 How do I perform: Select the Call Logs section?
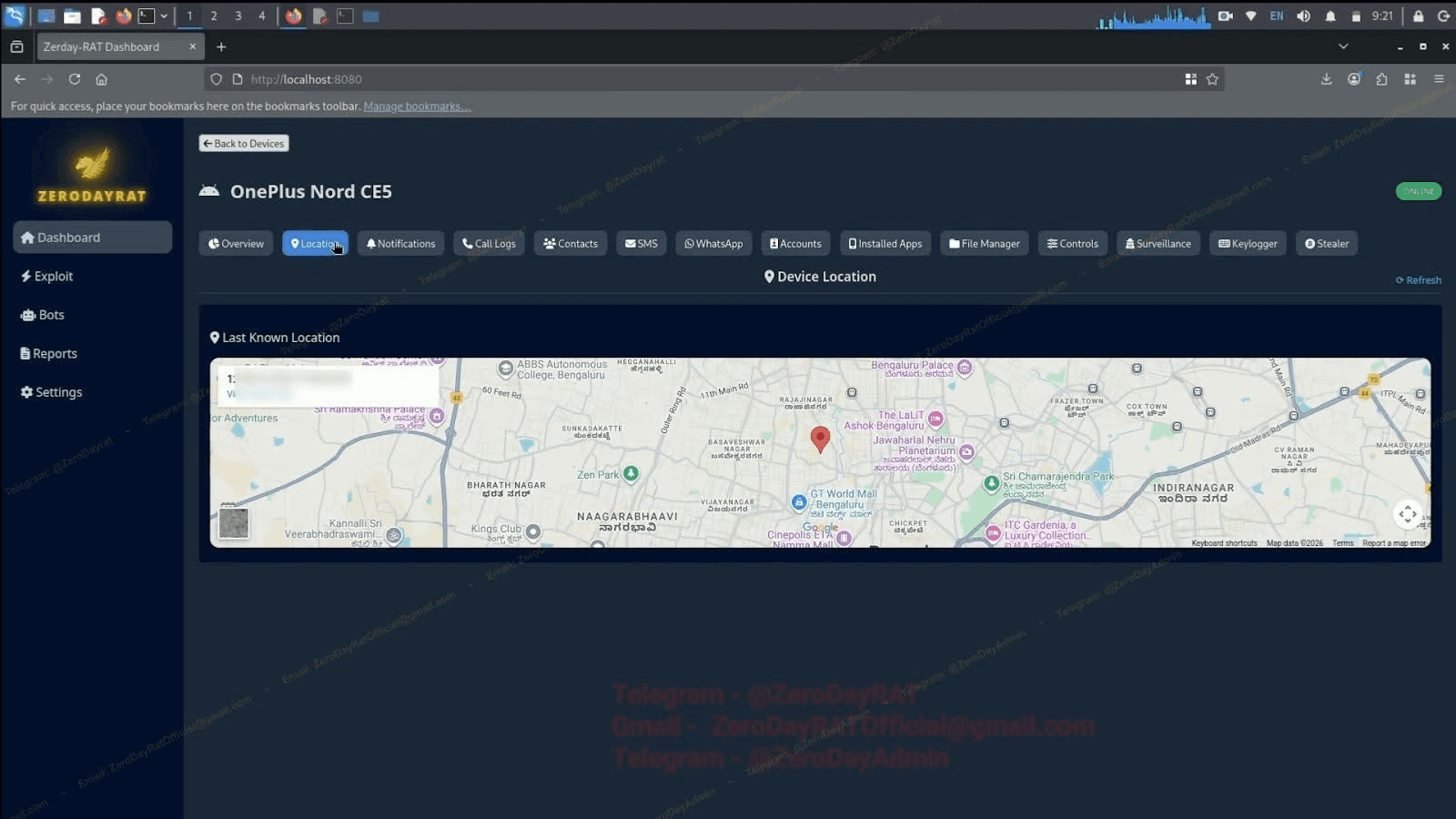(489, 243)
